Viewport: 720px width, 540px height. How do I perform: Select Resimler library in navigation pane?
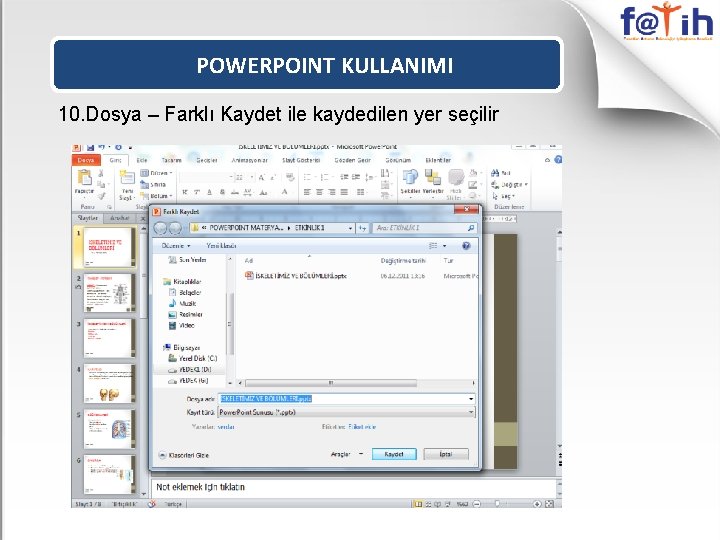(186, 315)
